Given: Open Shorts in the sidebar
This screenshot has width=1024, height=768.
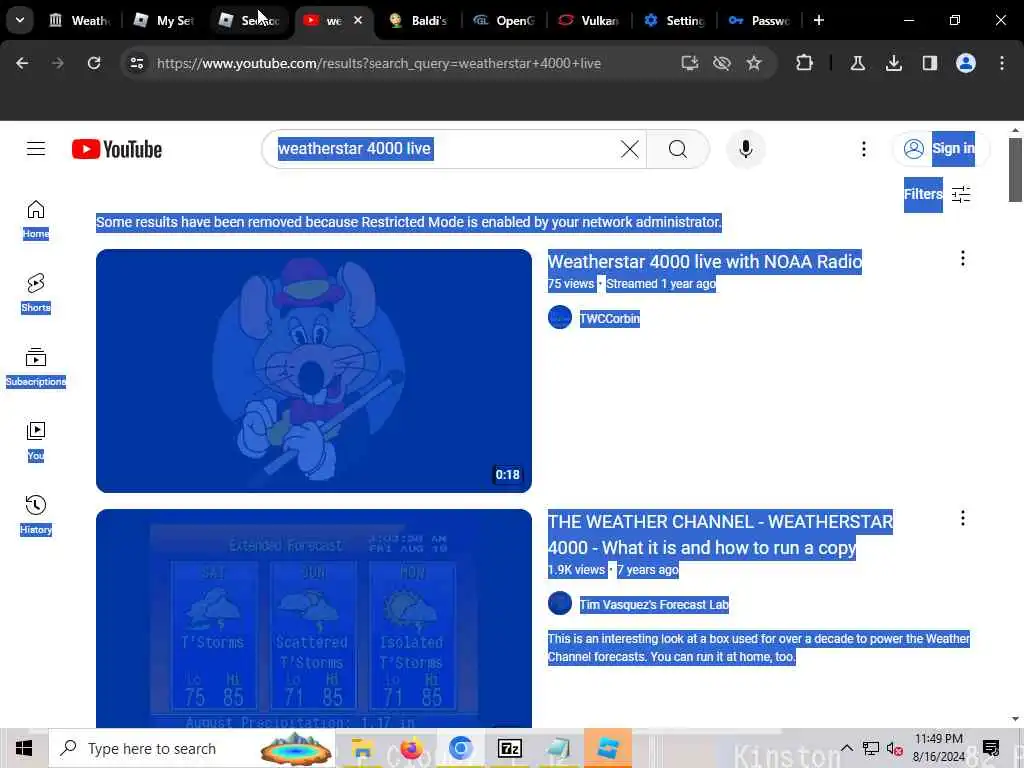Looking at the screenshot, I should 36,293.
